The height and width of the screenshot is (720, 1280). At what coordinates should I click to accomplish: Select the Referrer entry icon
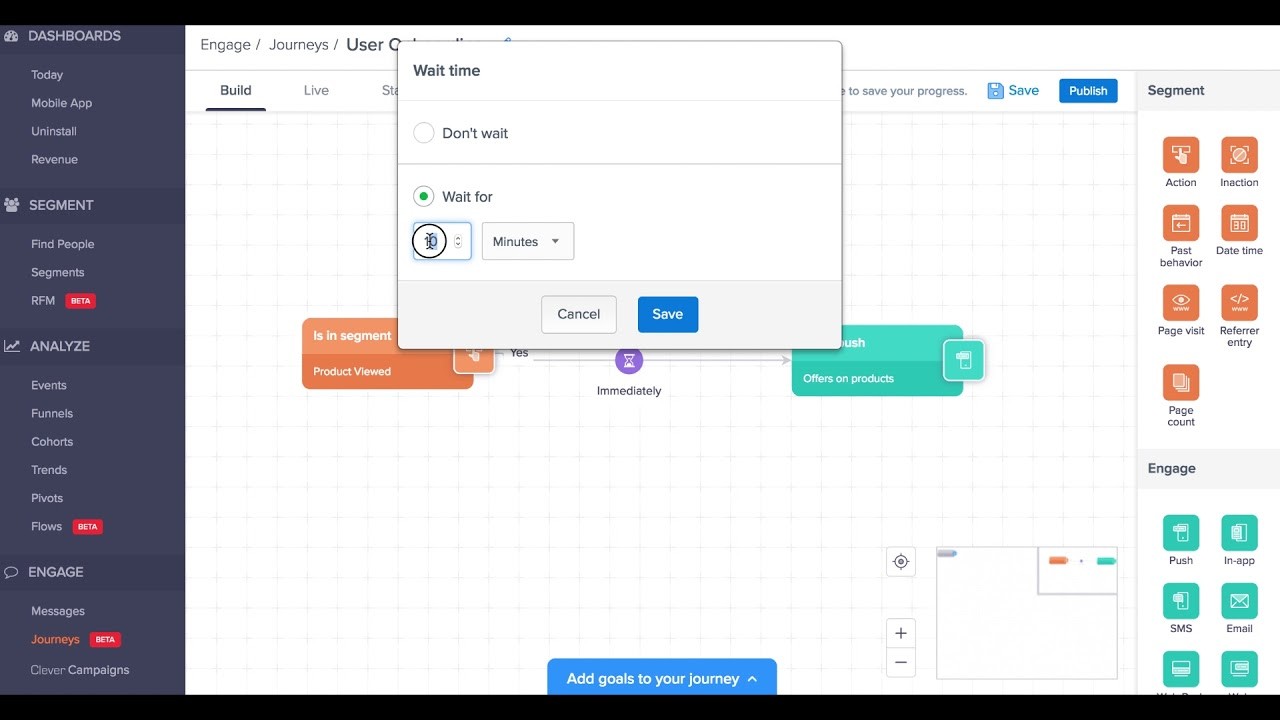click(x=1238, y=302)
